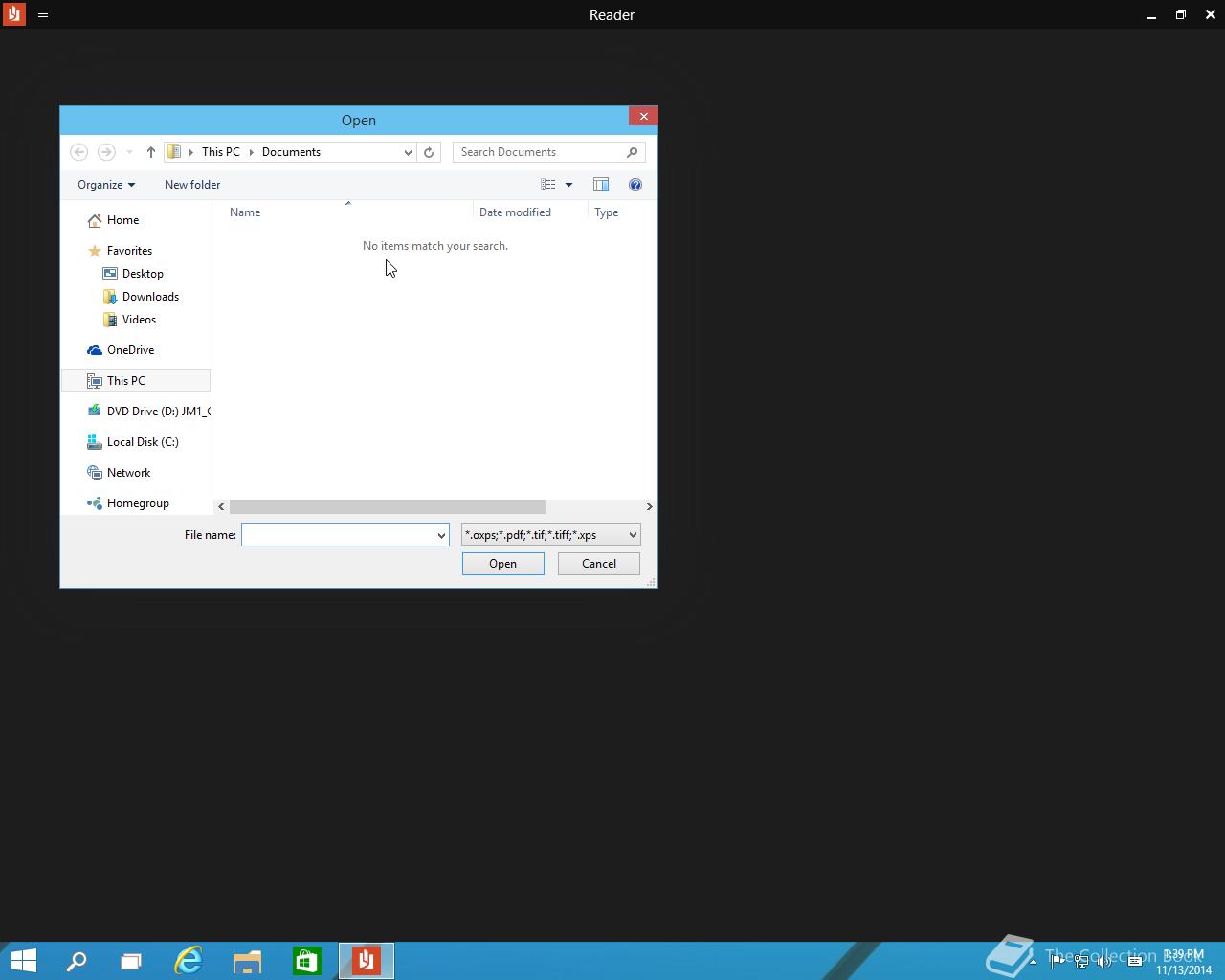Open the Reader hamburger menu
Image resolution: width=1225 pixels, height=980 pixels.
click(43, 14)
